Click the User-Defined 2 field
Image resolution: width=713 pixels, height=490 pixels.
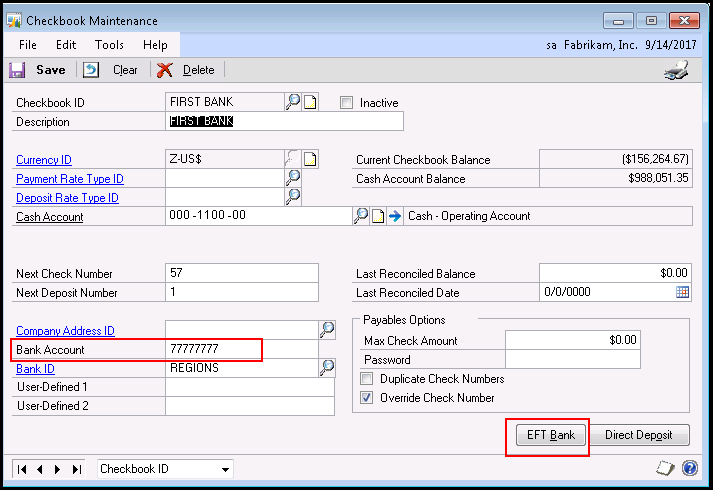tap(250, 406)
